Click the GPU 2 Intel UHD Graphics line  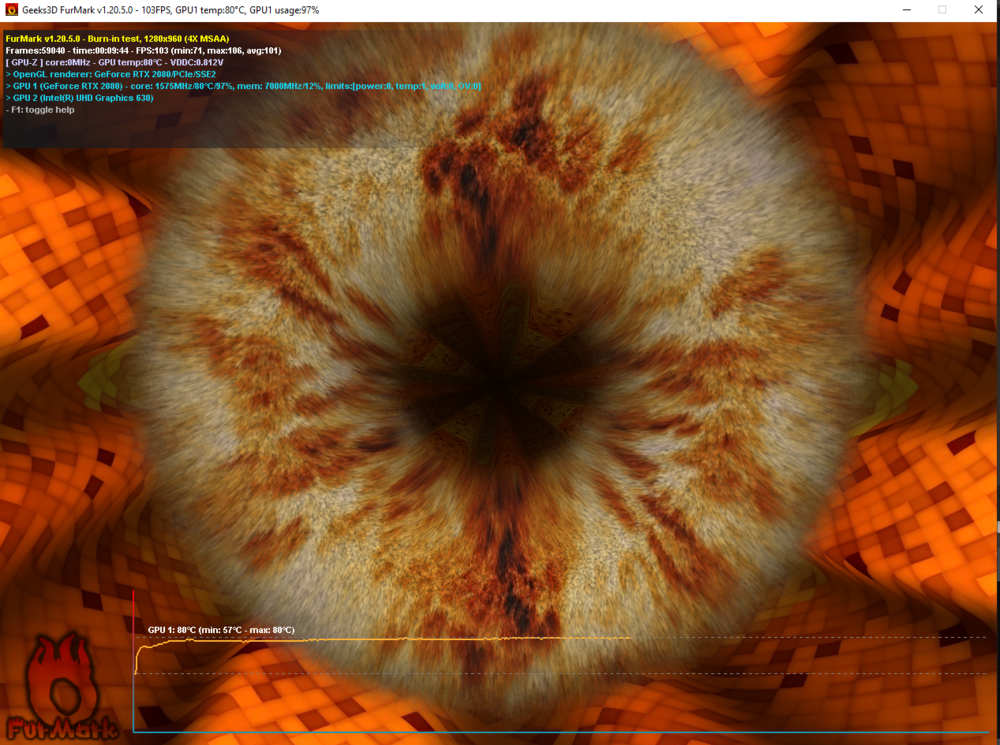point(79,98)
